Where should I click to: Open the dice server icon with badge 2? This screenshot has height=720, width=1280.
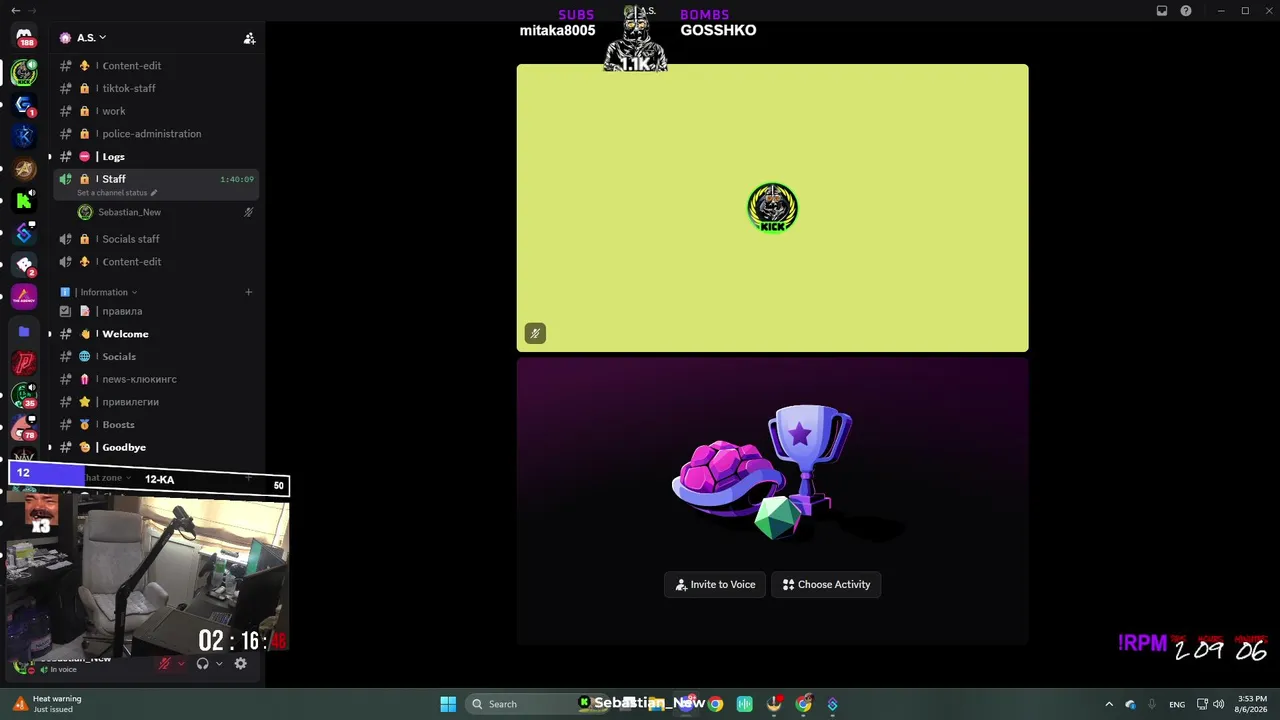click(x=24, y=265)
